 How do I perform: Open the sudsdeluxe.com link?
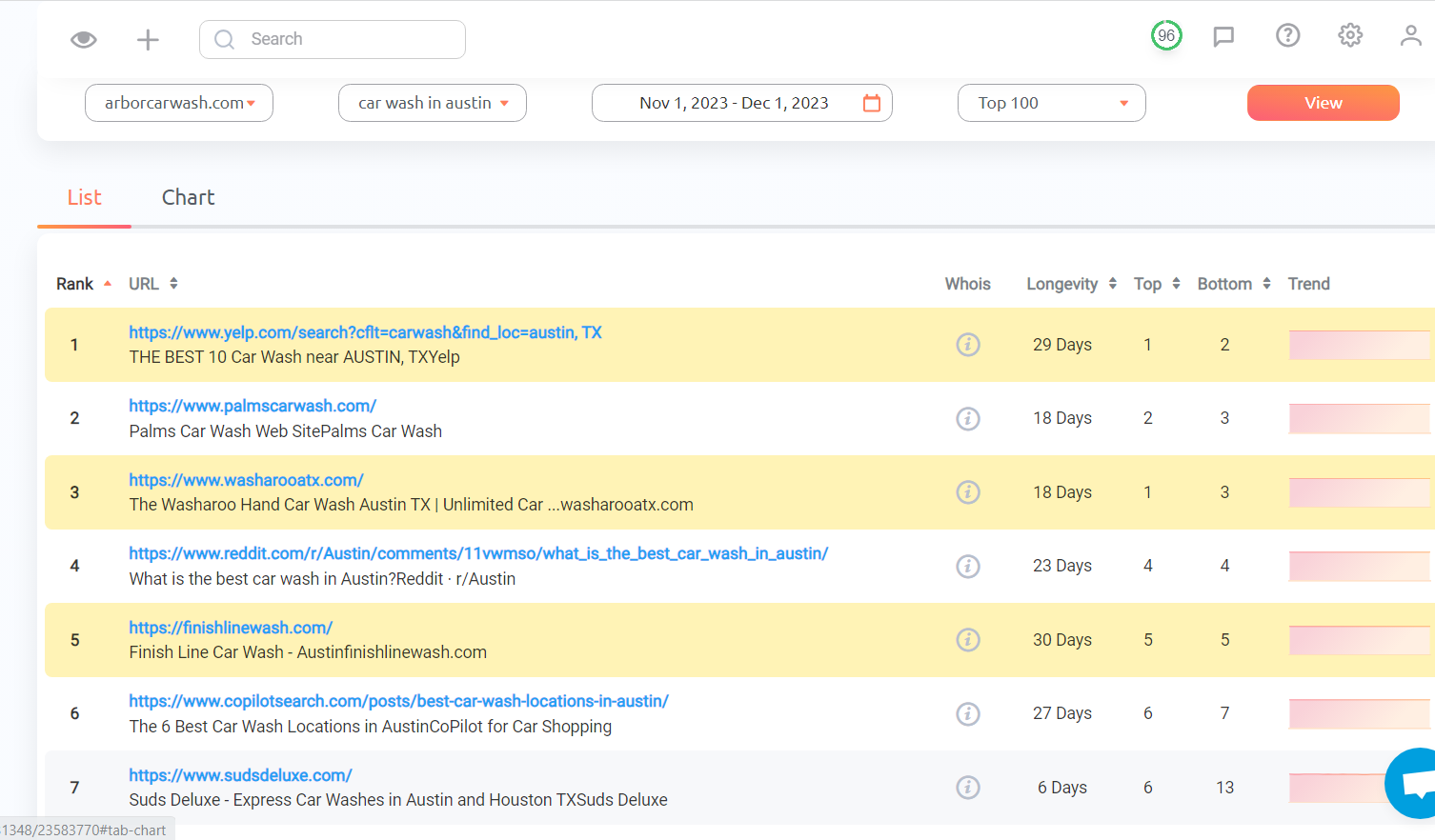click(241, 775)
